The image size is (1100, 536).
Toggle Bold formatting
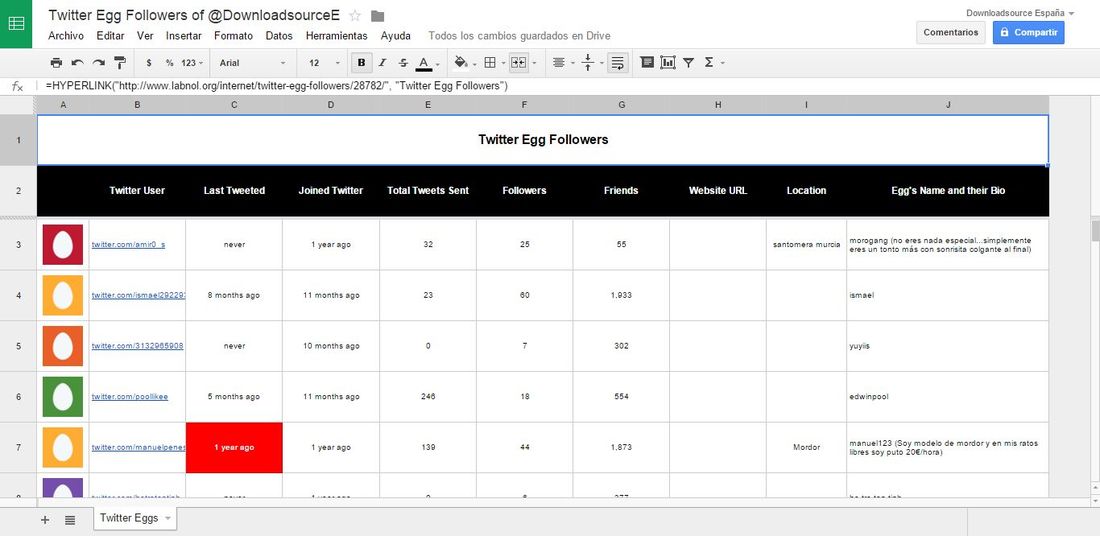(x=361, y=63)
